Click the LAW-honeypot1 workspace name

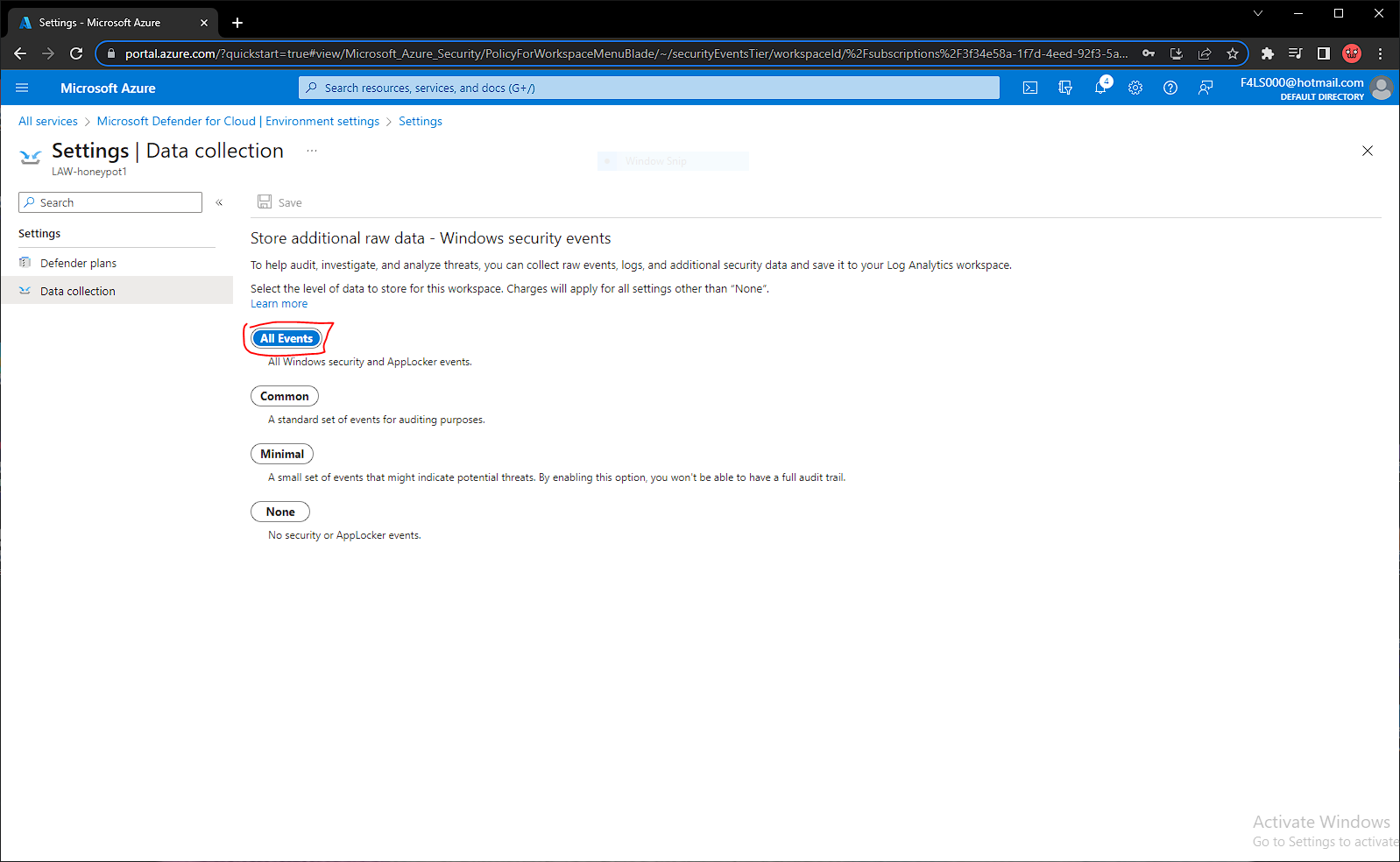click(89, 172)
